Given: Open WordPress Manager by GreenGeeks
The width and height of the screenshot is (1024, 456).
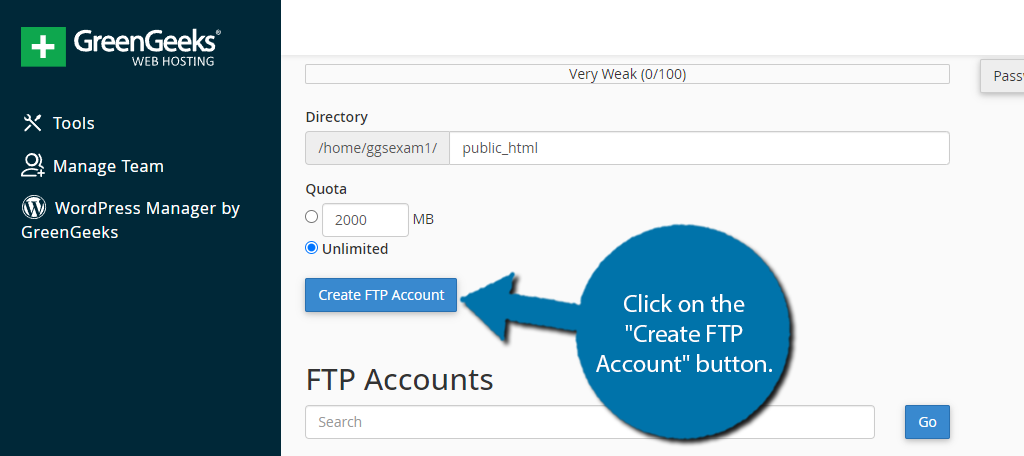Looking at the screenshot, I should 131,220.
